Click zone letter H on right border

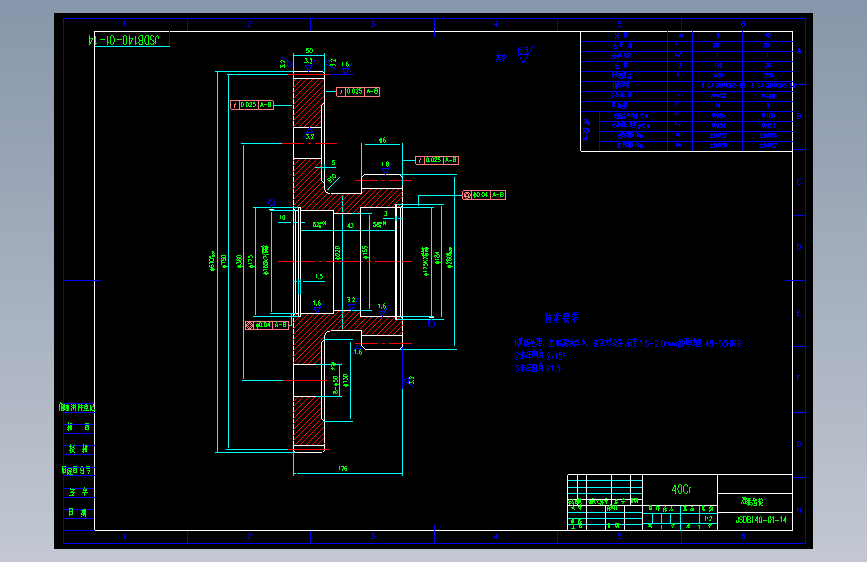point(799,510)
